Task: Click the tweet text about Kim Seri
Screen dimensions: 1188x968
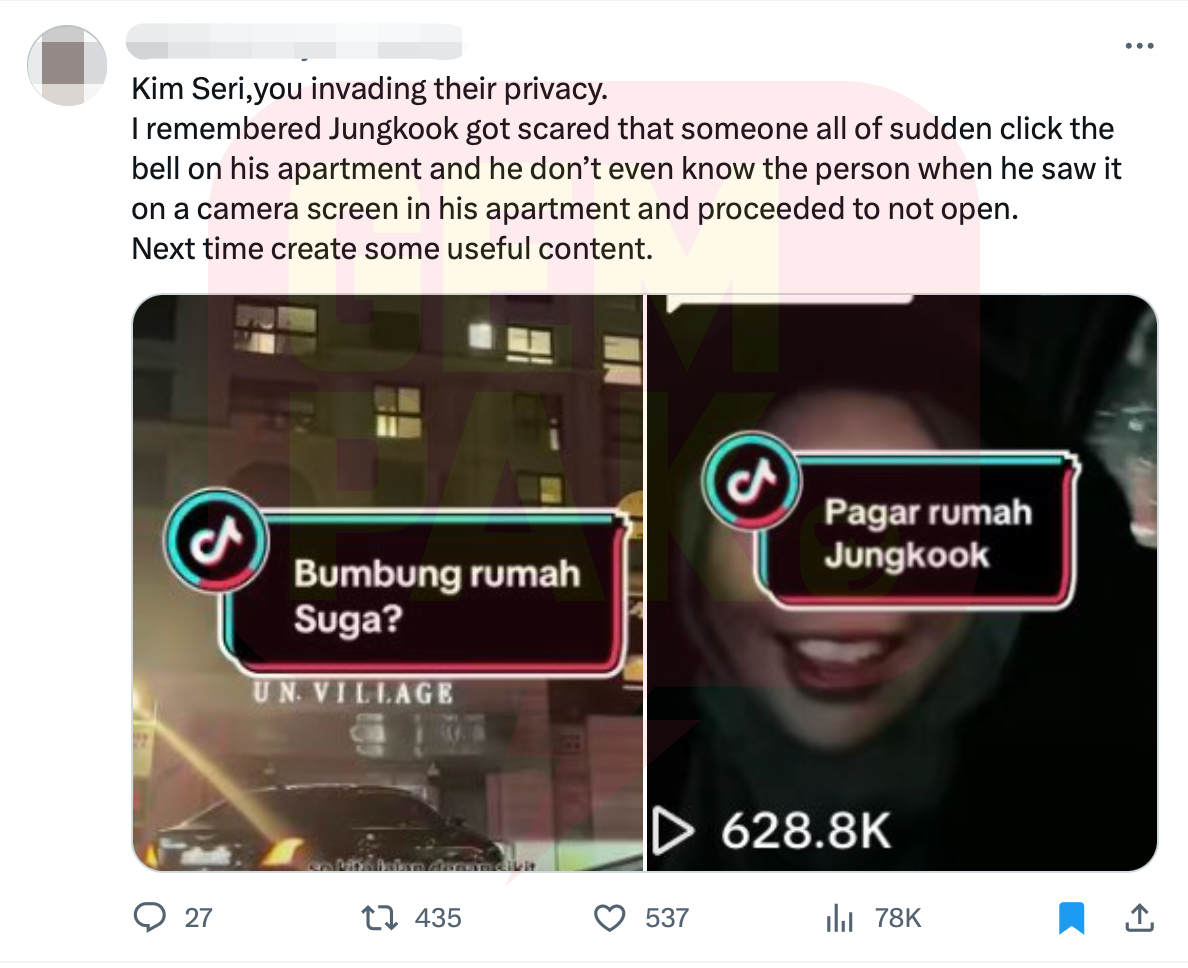Action: [626, 169]
